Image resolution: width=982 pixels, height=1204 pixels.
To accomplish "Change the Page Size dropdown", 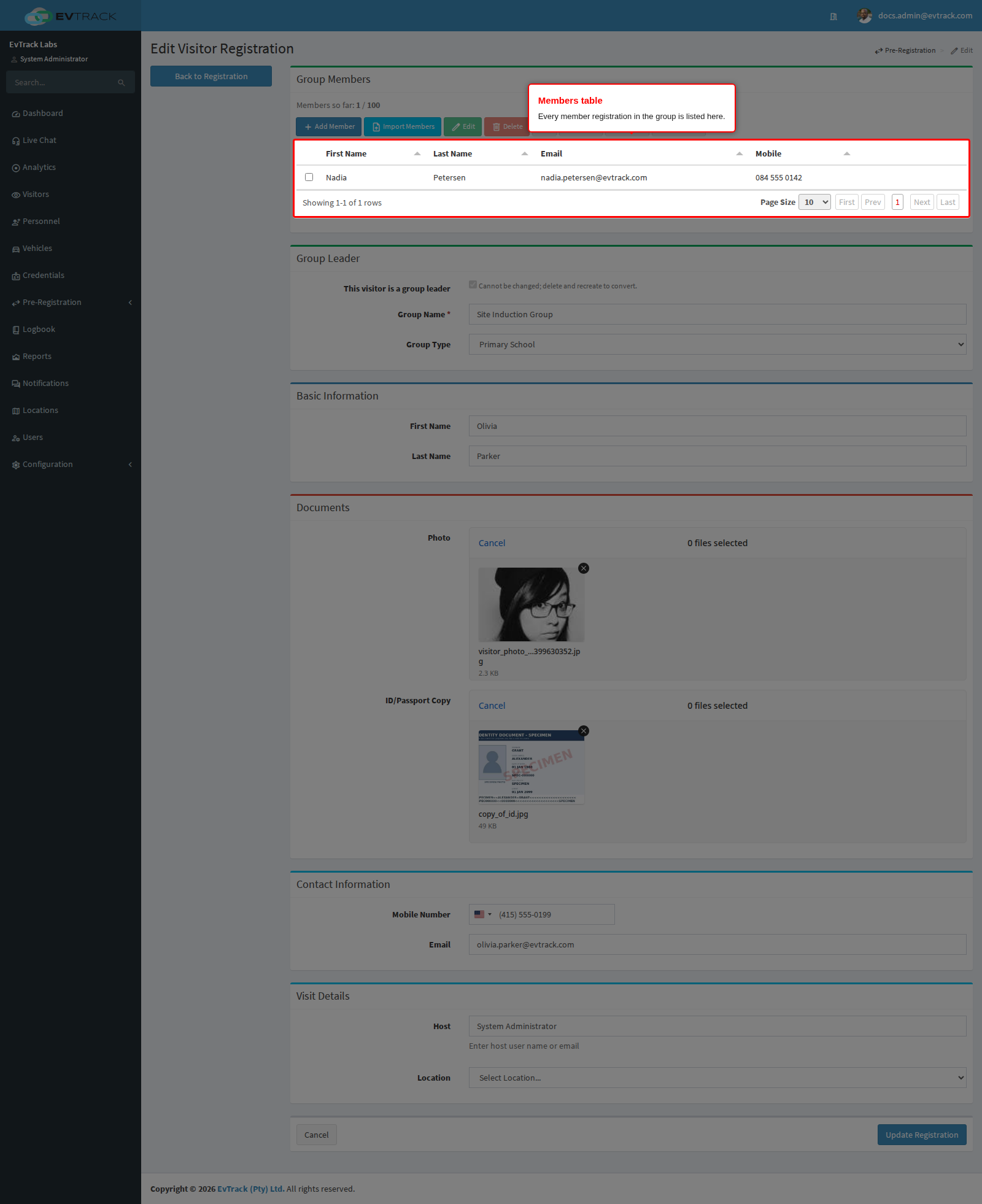I will click(814, 203).
